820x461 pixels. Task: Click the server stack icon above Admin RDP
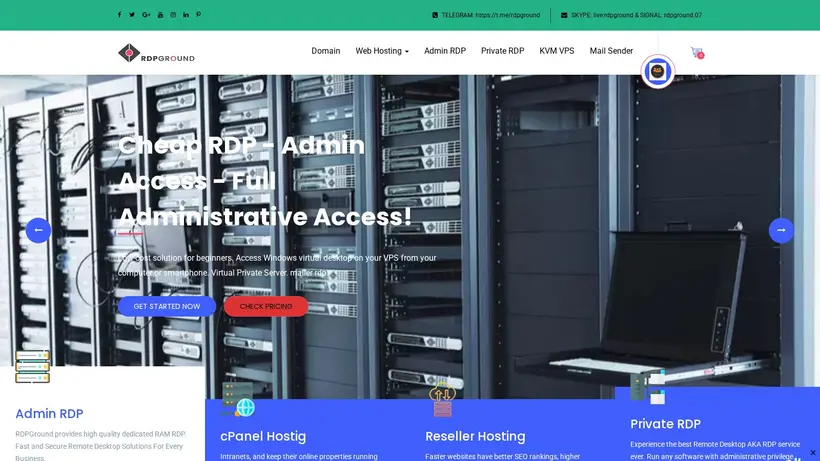[32, 366]
